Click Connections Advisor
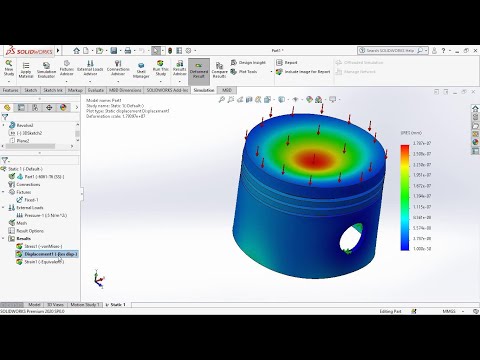The width and height of the screenshot is (480, 360). point(118,67)
